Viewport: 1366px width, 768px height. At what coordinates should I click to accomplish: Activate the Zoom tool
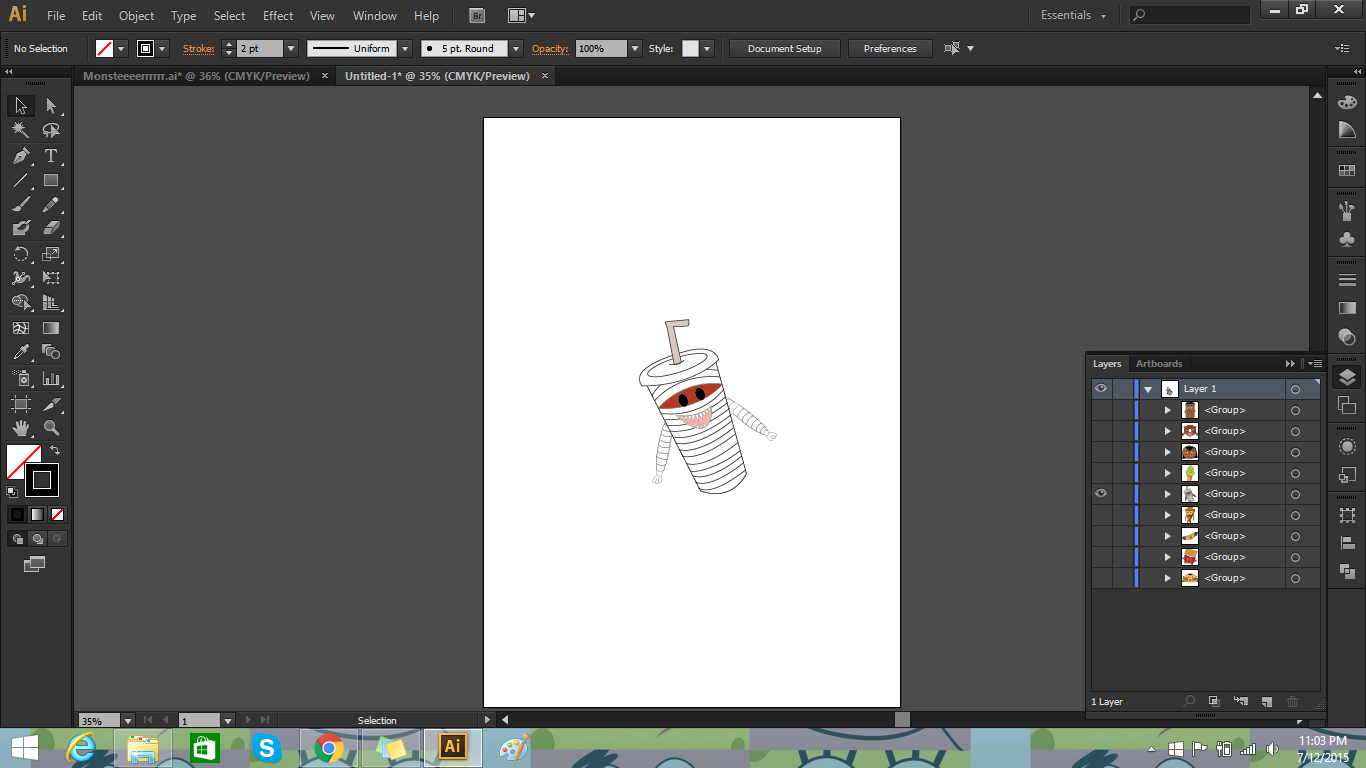[x=51, y=428]
